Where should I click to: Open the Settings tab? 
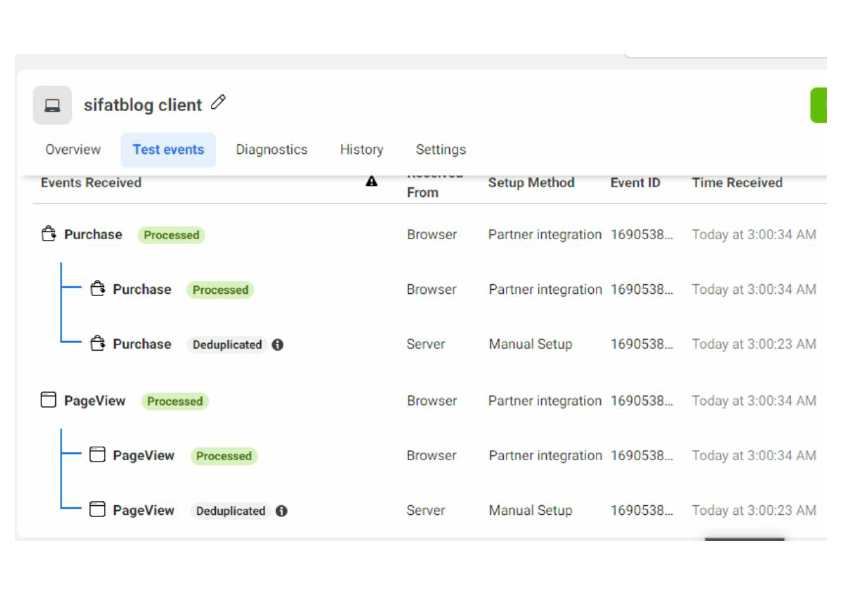tap(440, 149)
